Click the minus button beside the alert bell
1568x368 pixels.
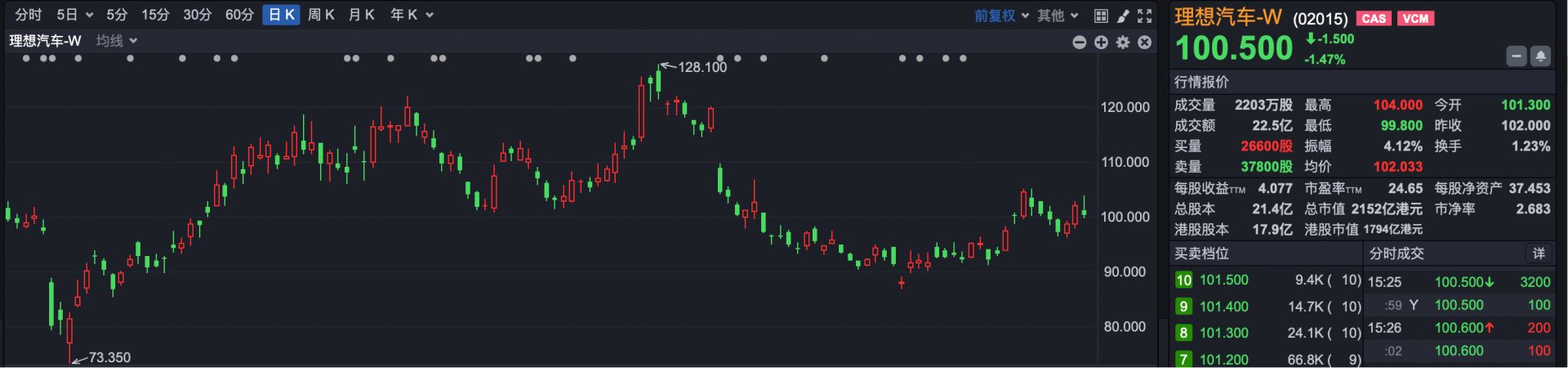pos(1517,56)
